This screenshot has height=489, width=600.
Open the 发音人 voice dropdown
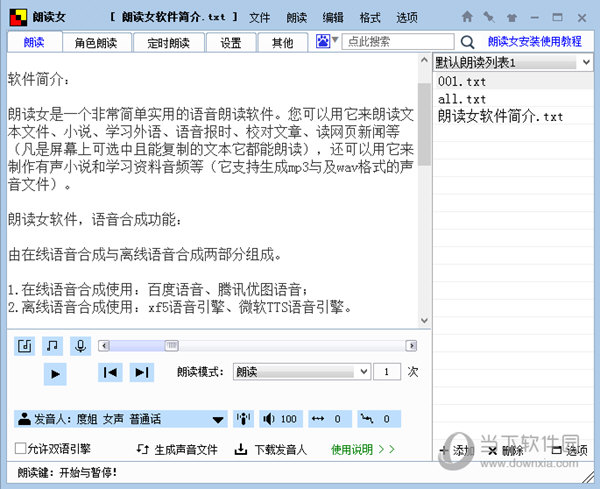point(219,419)
